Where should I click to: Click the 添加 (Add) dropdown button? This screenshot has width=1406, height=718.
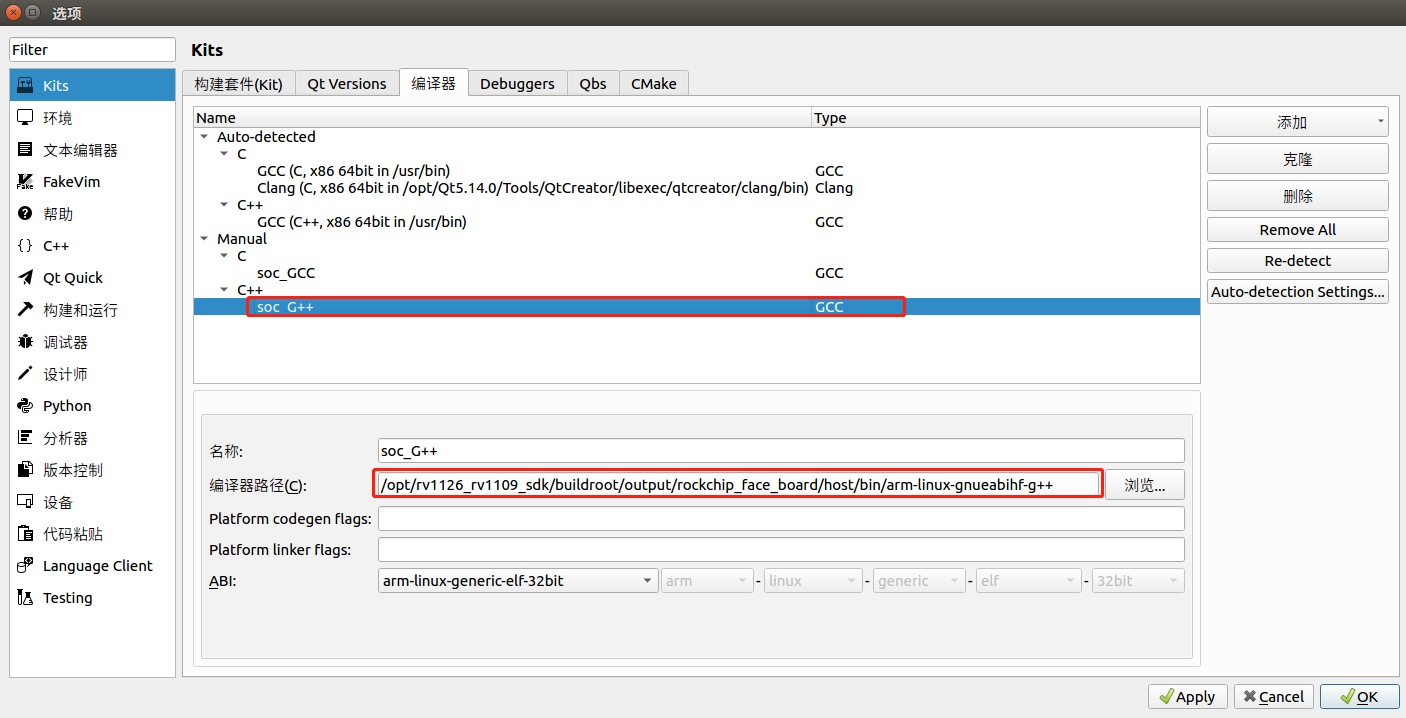pyautogui.click(x=1297, y=121)
